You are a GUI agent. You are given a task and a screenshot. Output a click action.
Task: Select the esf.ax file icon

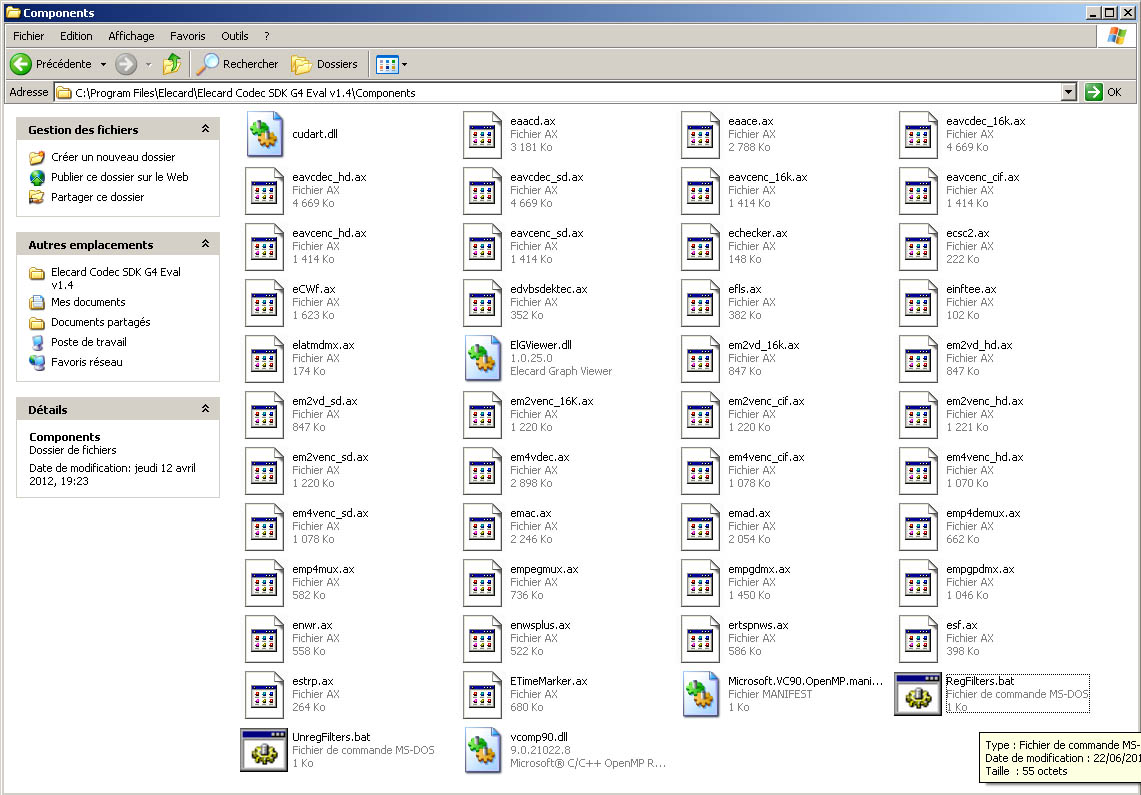pos(918,638)
